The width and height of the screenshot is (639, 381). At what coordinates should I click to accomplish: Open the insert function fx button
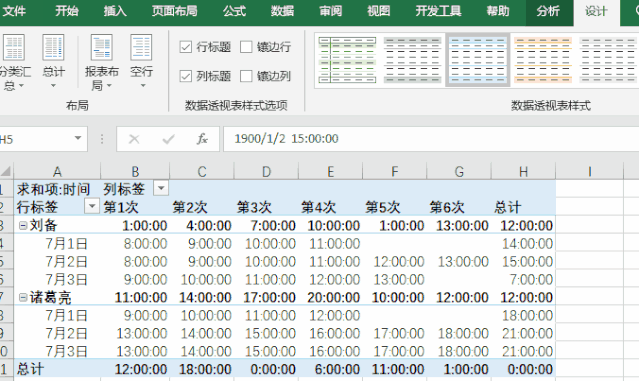coord(202,139)
